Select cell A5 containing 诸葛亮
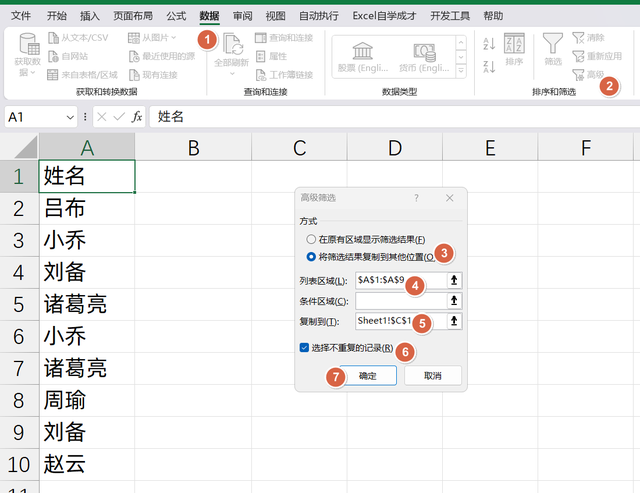Screen dimensions: 640x493 click(x=87, y=304)
